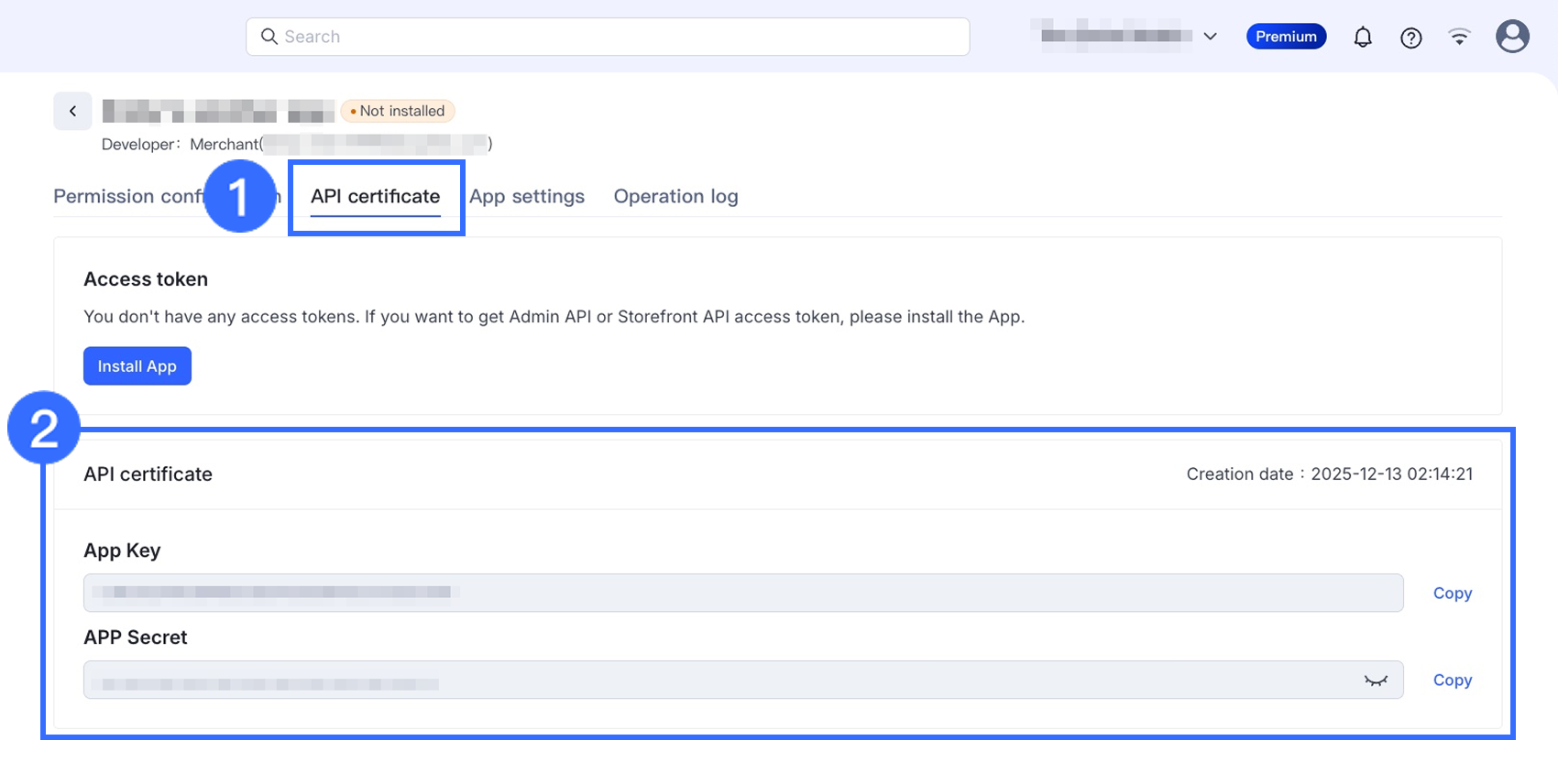1558x784 pixels.
Task: Switch to the API certificate tab
Action: pos(375,196)
